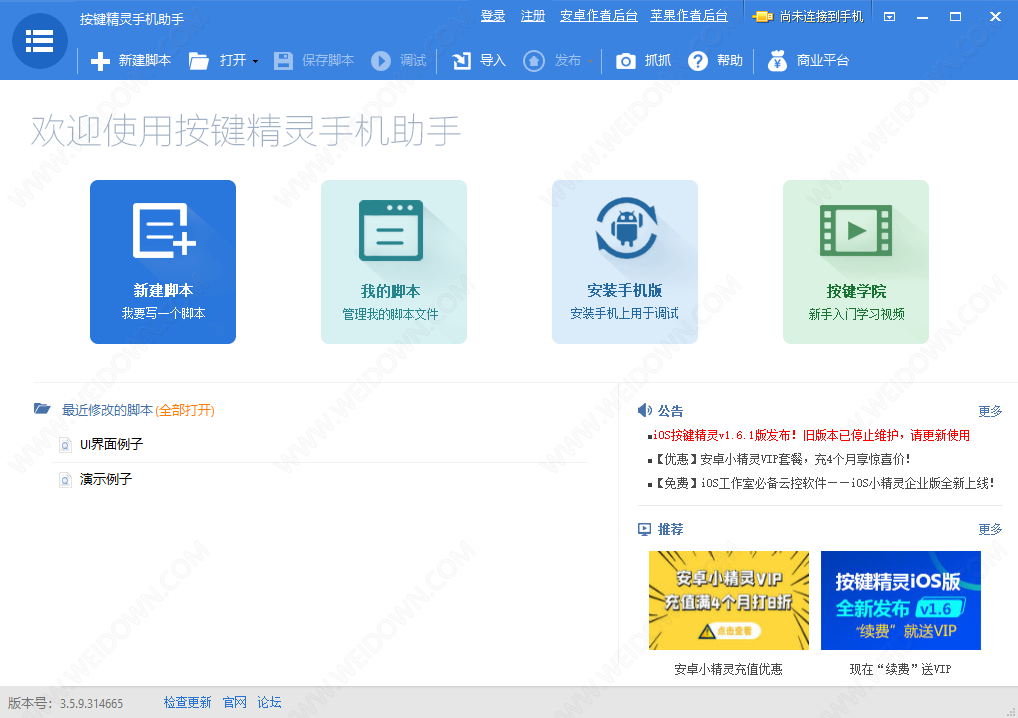
Task: Click file icon next to 演示例子
Action: pyautogui.click(x=65, y=480)
